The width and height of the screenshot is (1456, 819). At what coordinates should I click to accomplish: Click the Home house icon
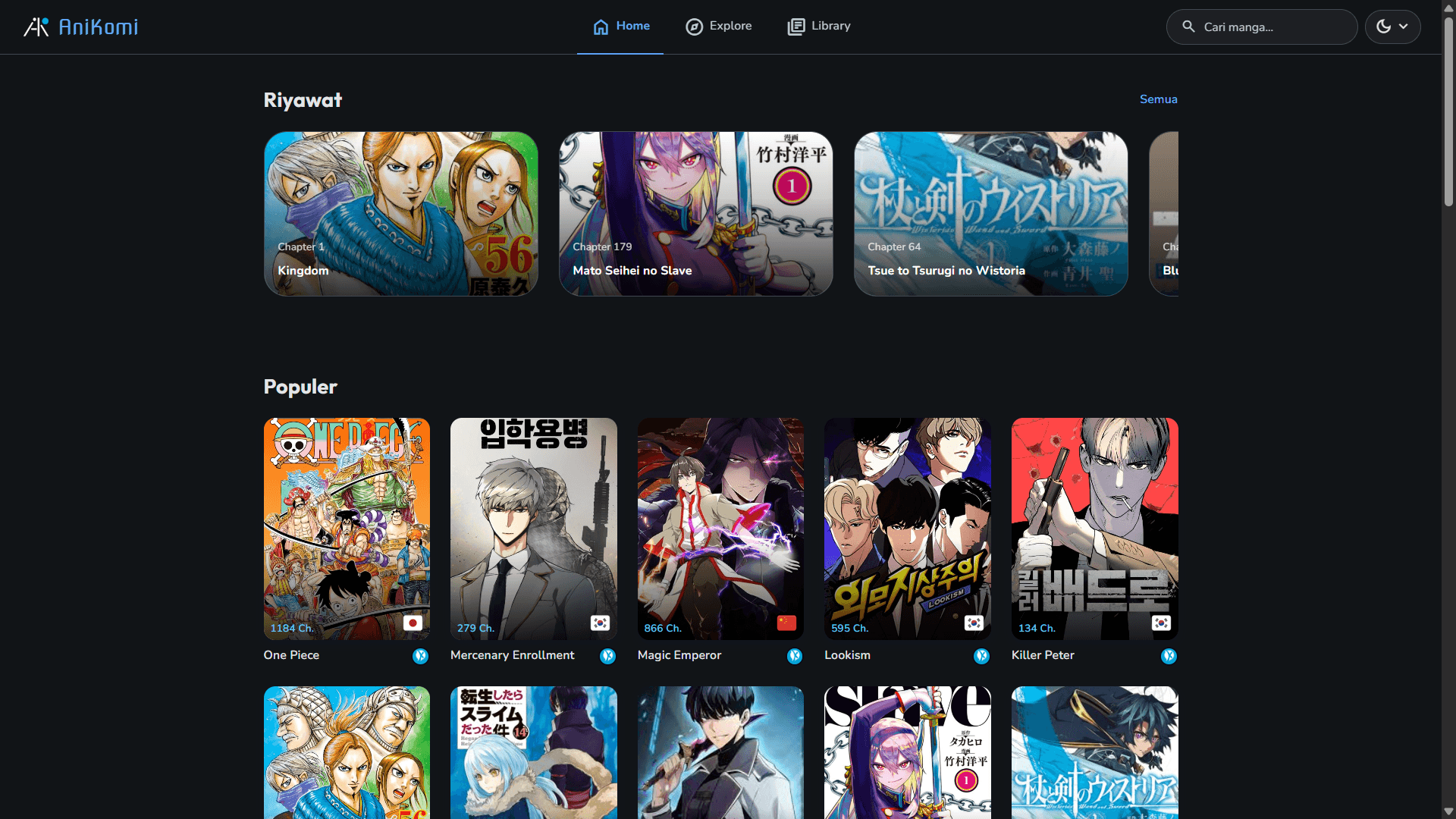tap(601, 27)
